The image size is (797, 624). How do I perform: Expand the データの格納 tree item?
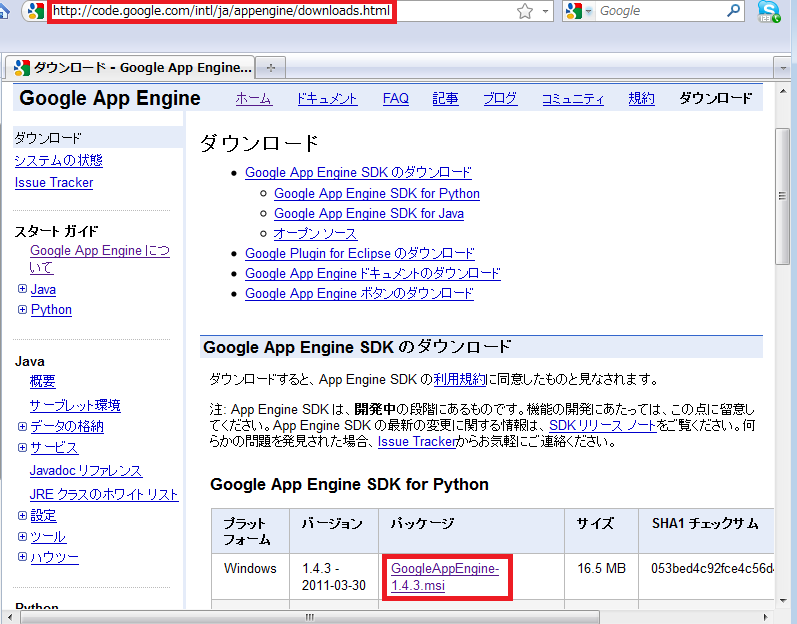point(22,426)
